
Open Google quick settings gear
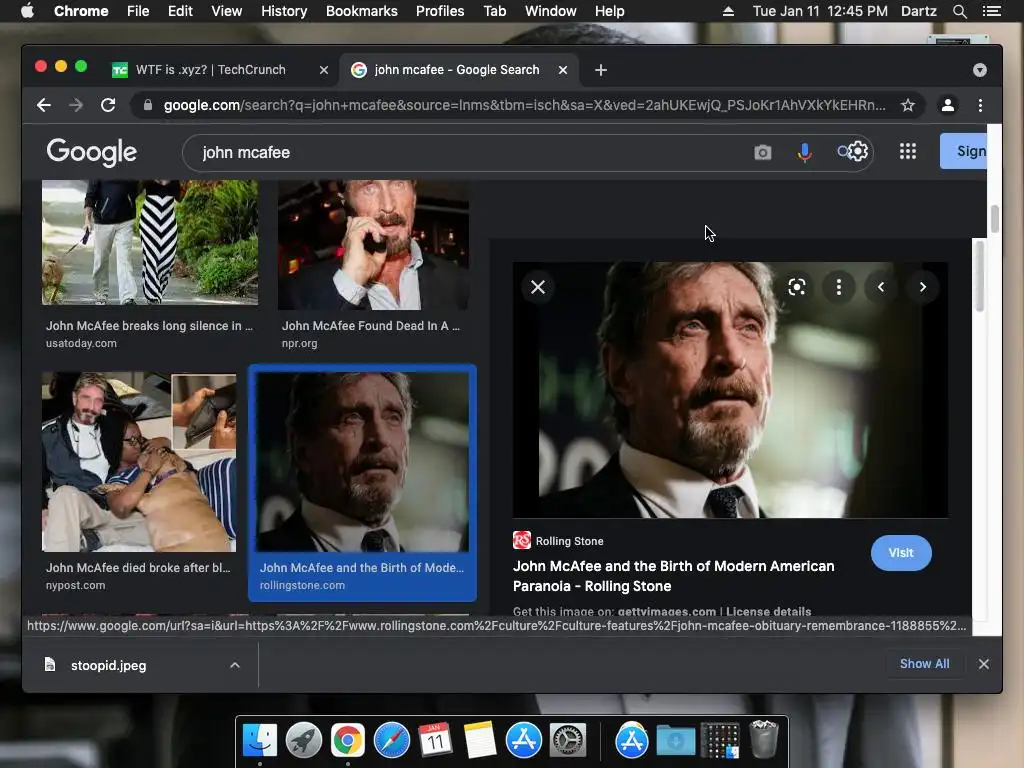pyautogui.click(x=858, y=152)
